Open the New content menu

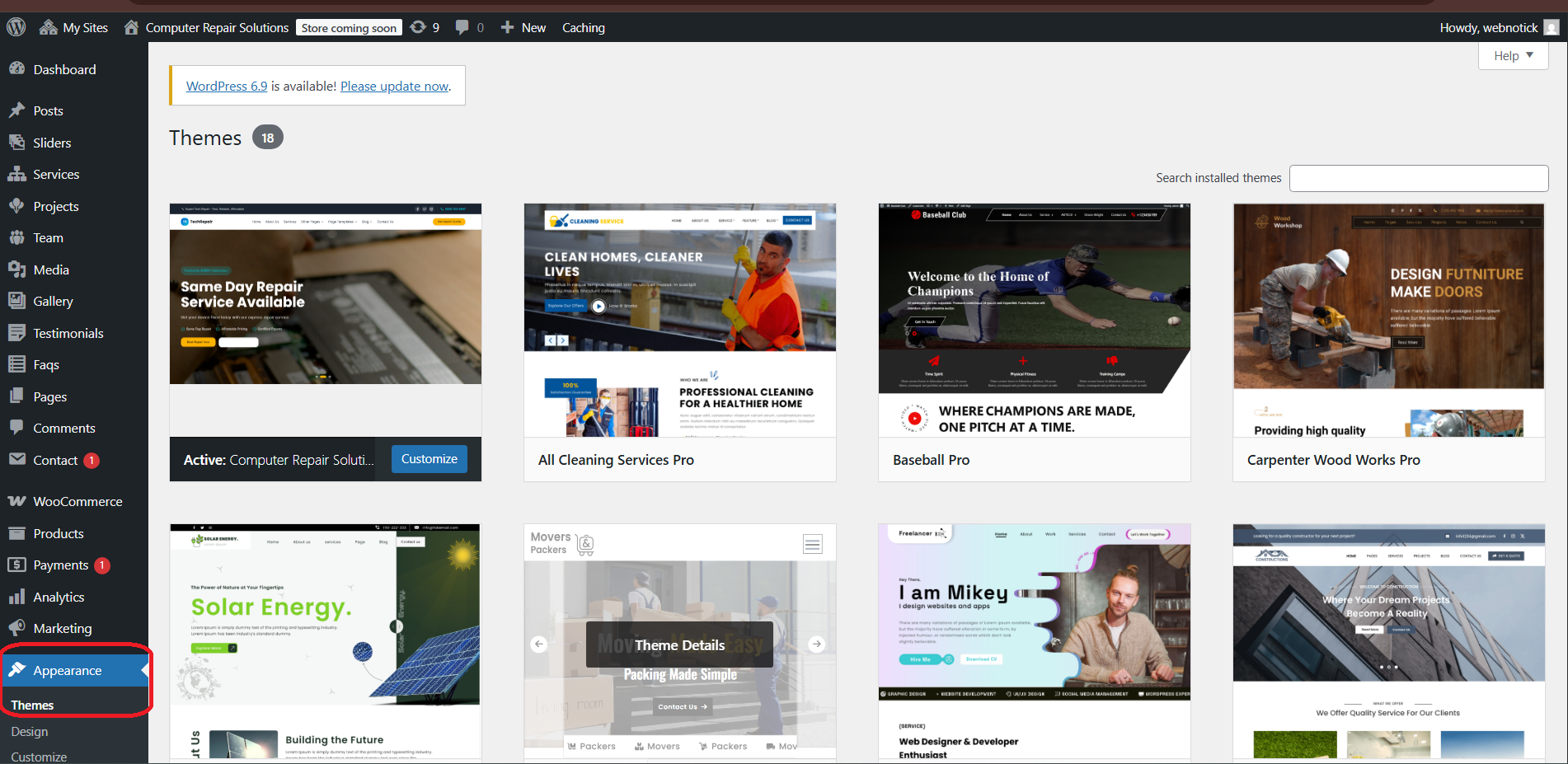[523, 27]
